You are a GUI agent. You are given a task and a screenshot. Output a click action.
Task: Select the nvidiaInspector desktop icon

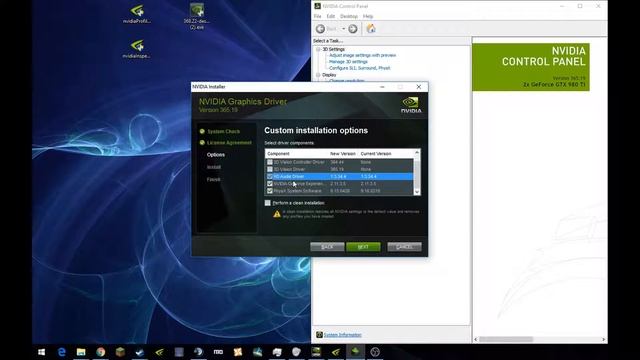(137, 49)
